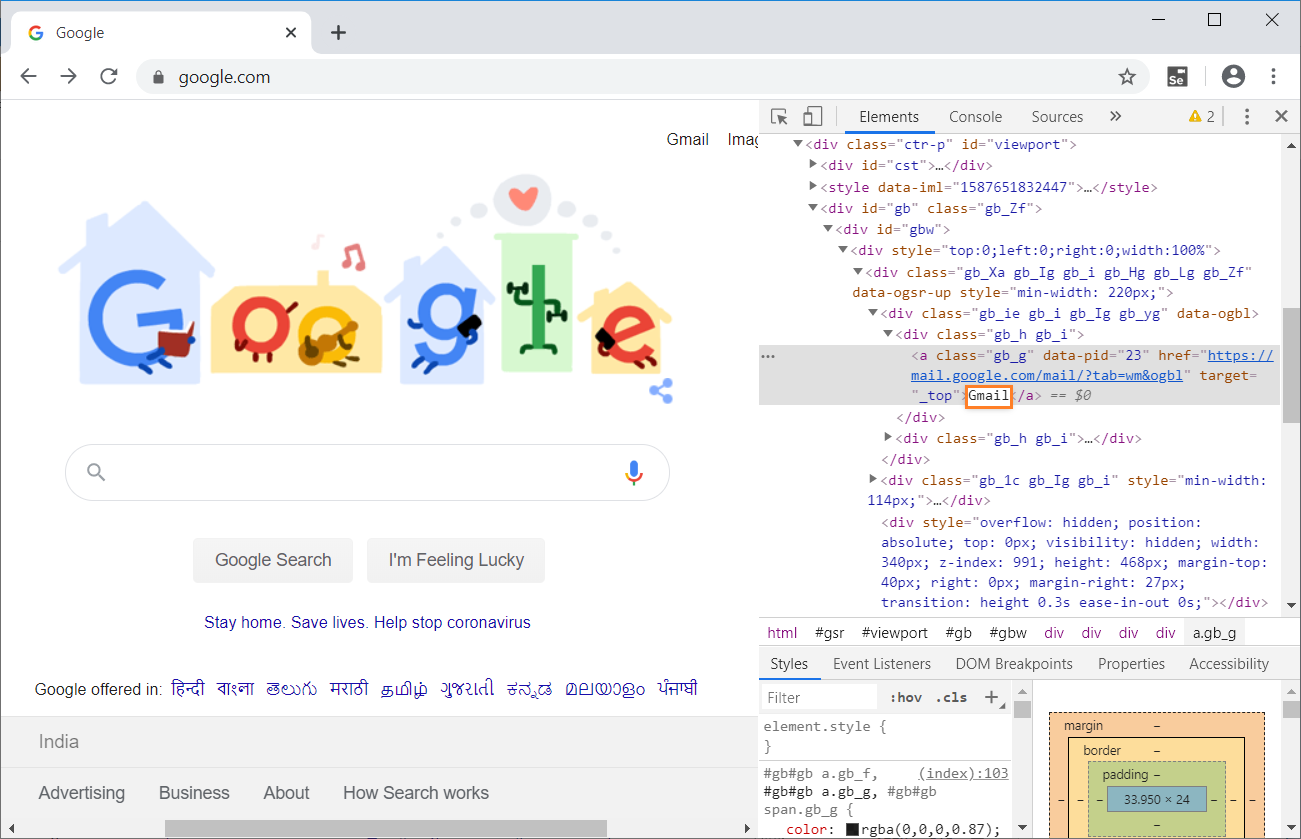The image size is (1301, 839).
Task: View site information via the lock icon
Action: 157,77
